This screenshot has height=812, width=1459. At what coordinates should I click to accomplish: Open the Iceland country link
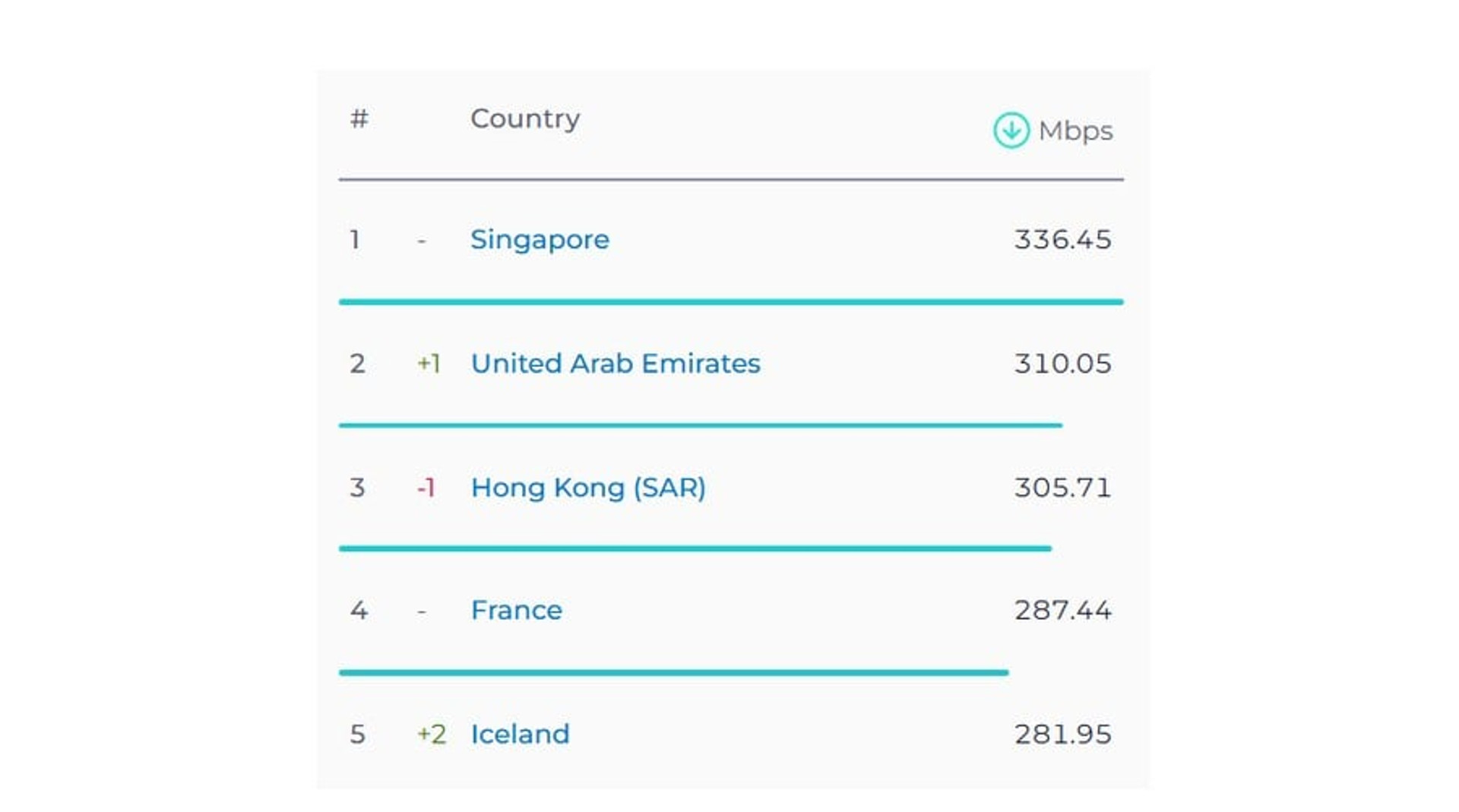[x=520, y=735]
